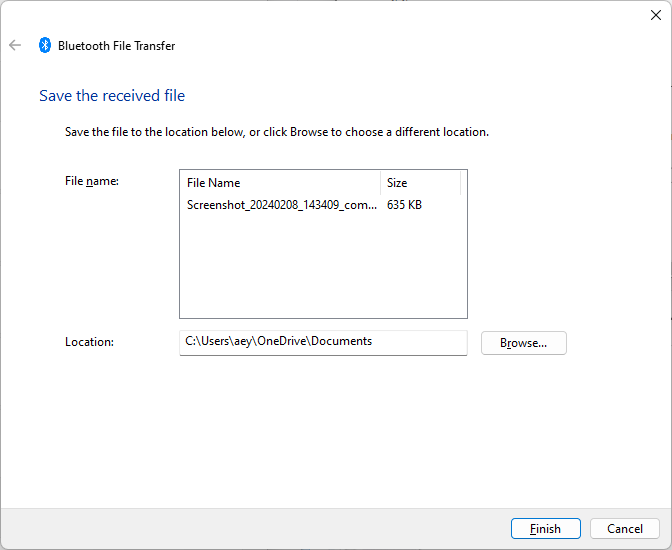Click Finish to save the file
Image resolution: width=672 pixels, height=550 pixels.
pyautogui.click(x=546, y=529)
